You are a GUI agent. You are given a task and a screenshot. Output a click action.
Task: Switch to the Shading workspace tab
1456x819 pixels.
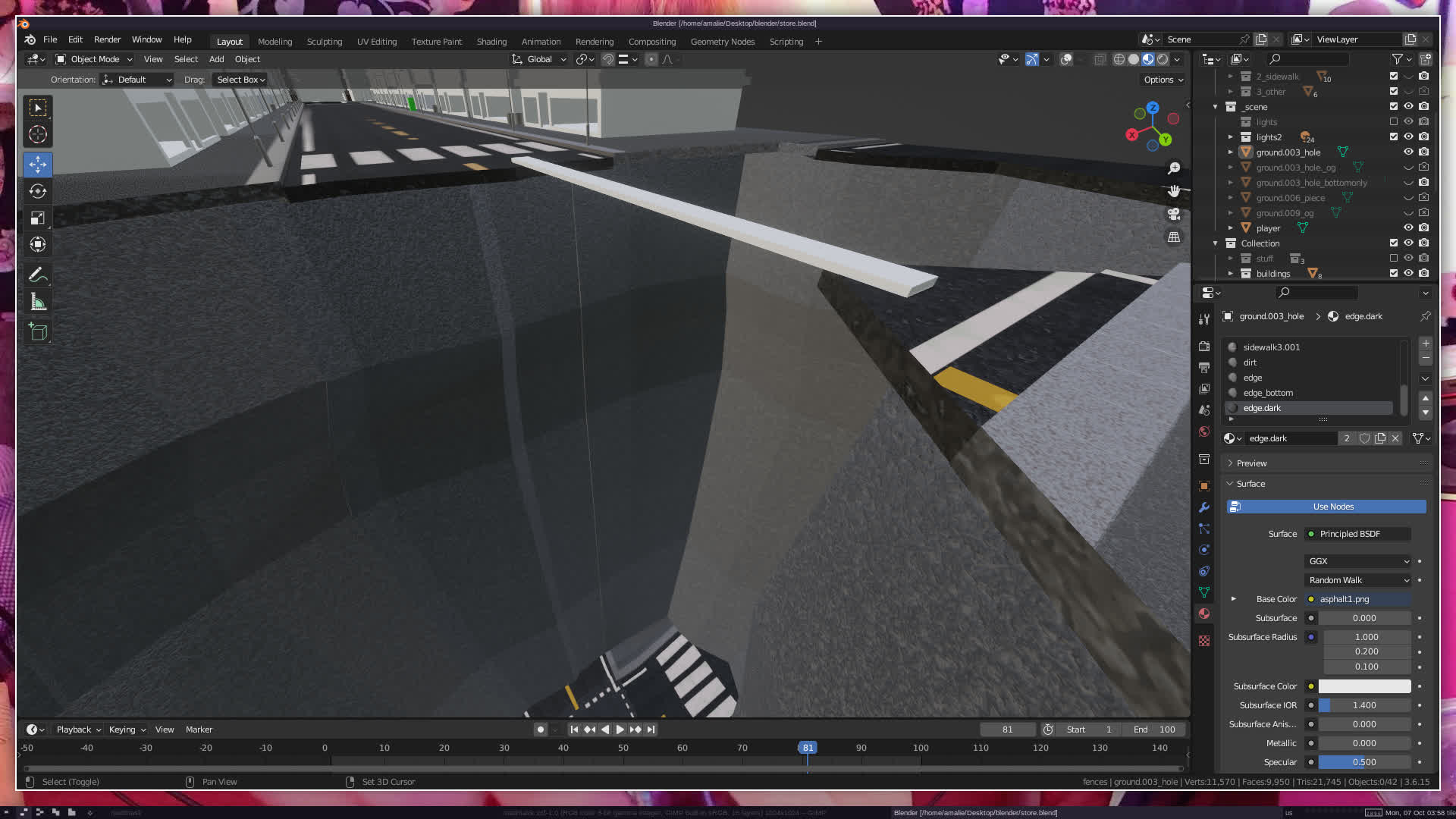pos(491,42)
